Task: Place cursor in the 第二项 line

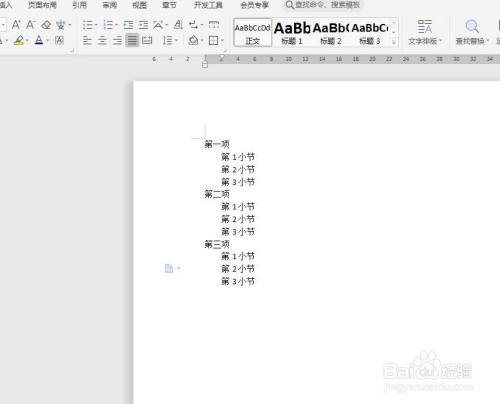Action: 217,194
